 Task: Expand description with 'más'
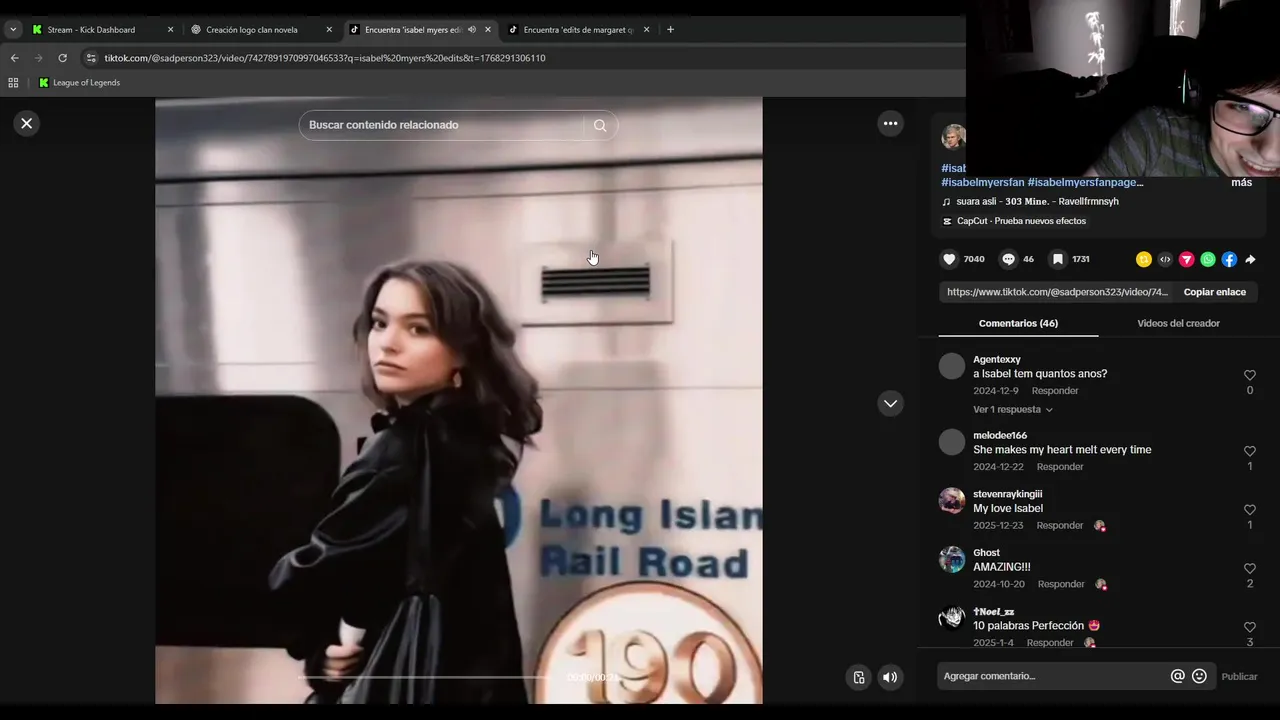pos(1241,182)
